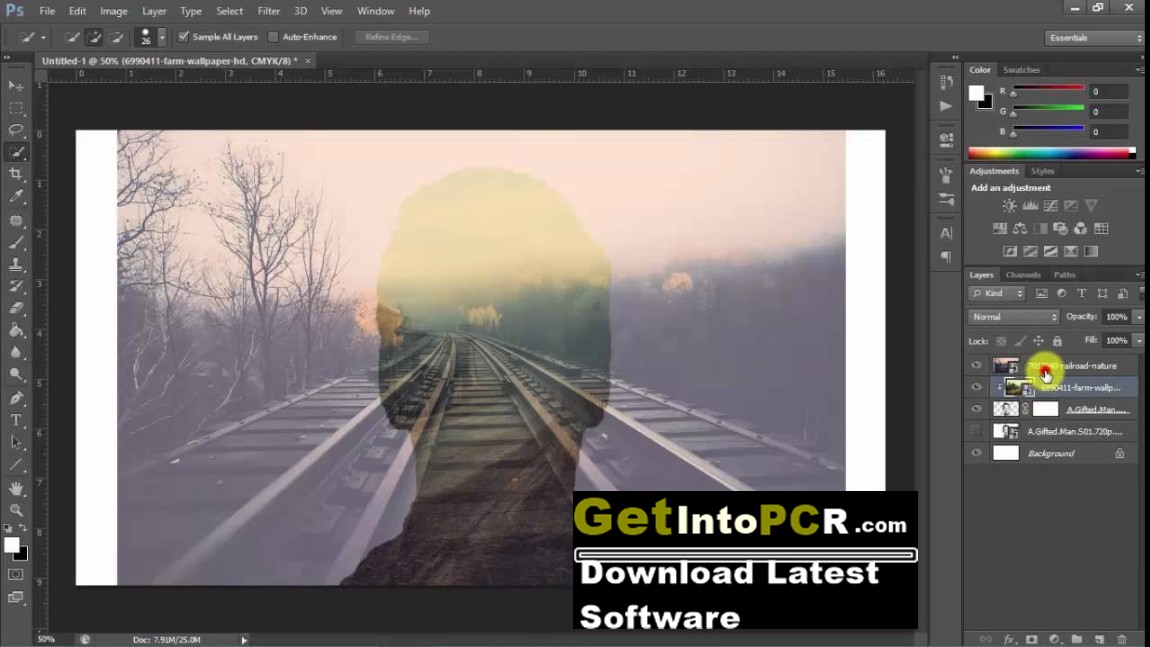The height and width of the screenshot is (647, 1150).
Task: Select the Horizontal Type tool
Action: [x=15, y=420]
